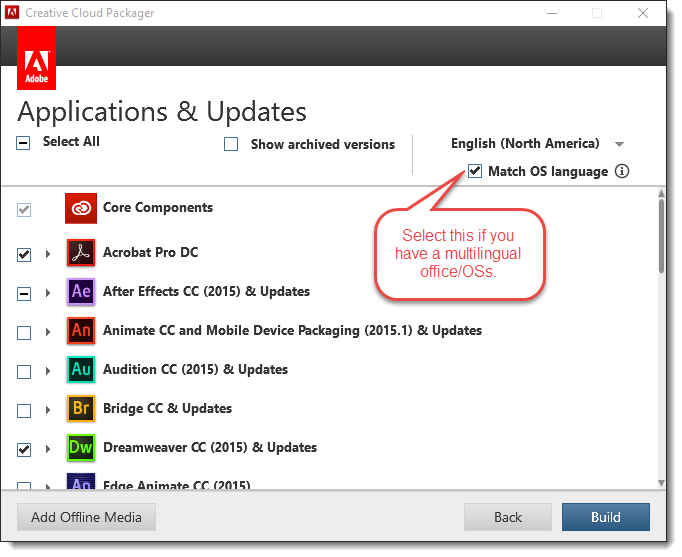Click the Edge Animate app icon
This screenshot has width=682, height=557.
[x=81, y=481]
